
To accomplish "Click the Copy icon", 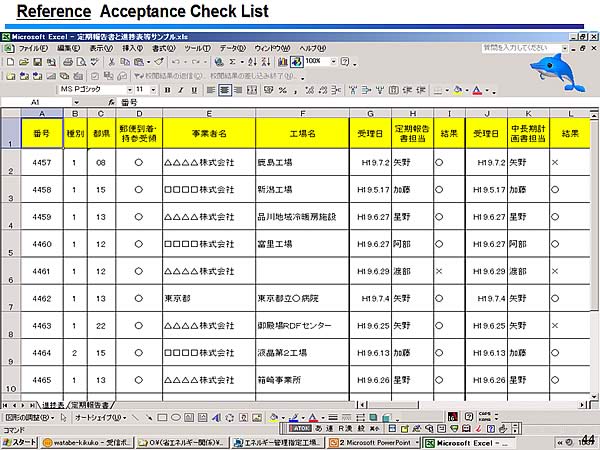I will coord(125,62).
